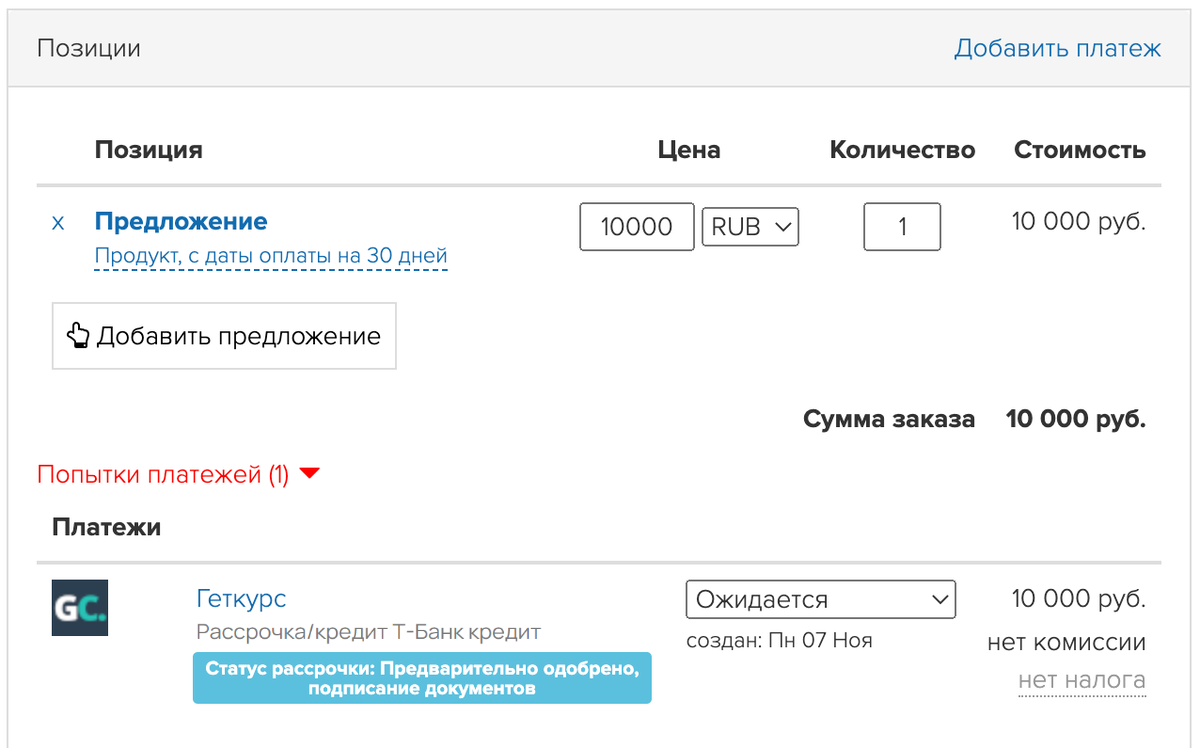Click the Стоимость column header
This screenshot has width=1200, height=748.
pyautogui.click(x=1080, y=150)
